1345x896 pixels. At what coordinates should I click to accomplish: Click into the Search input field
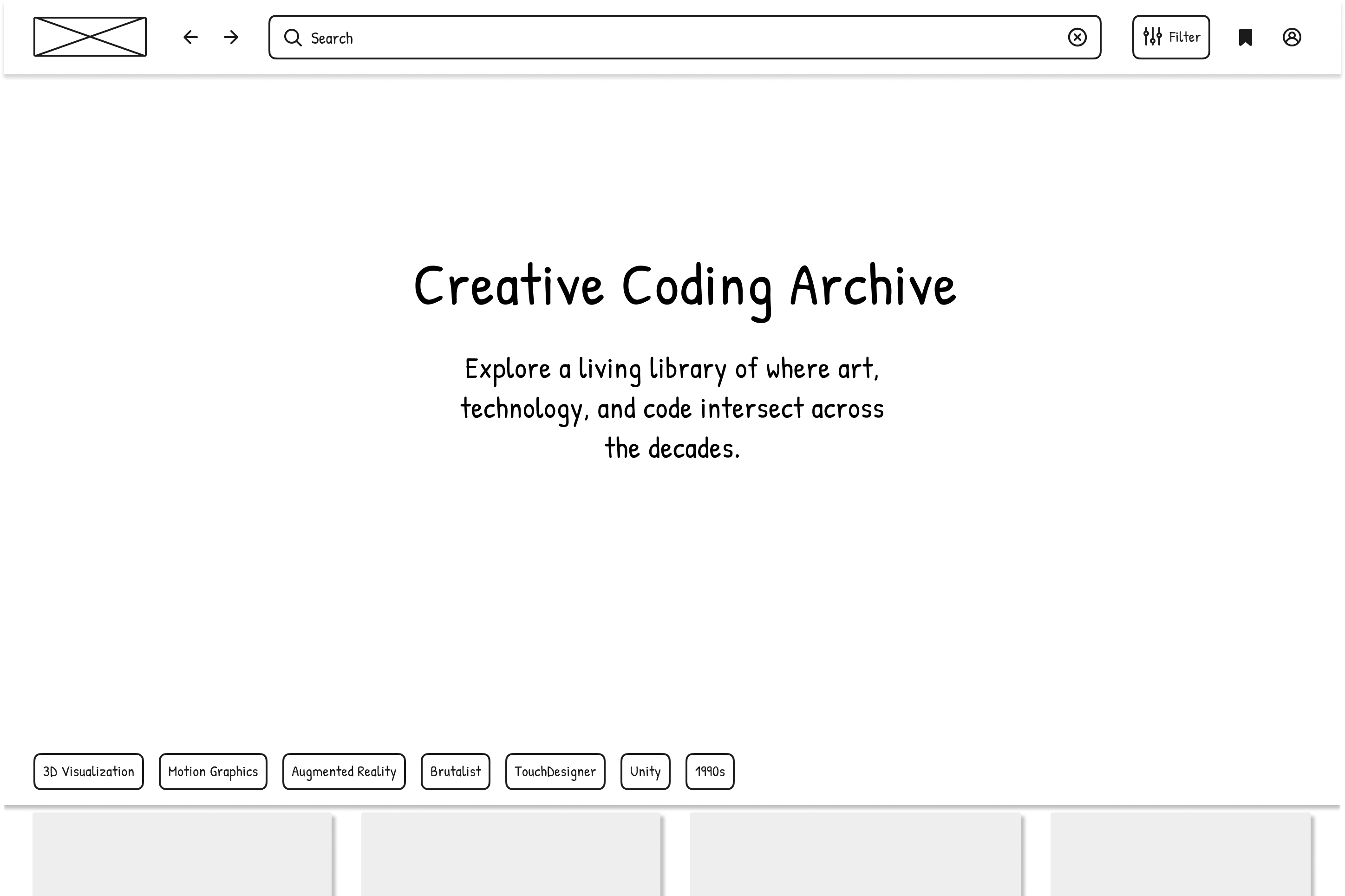674,38
